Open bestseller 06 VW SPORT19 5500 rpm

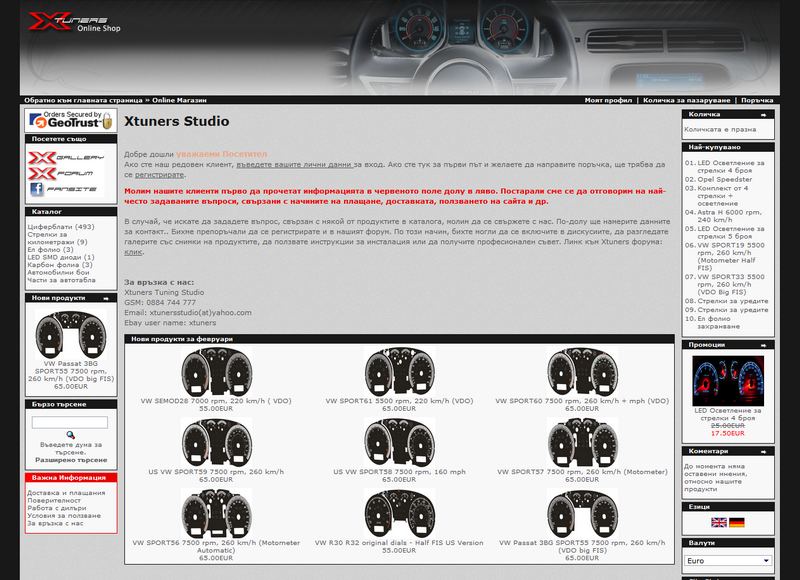pos(731,257)
